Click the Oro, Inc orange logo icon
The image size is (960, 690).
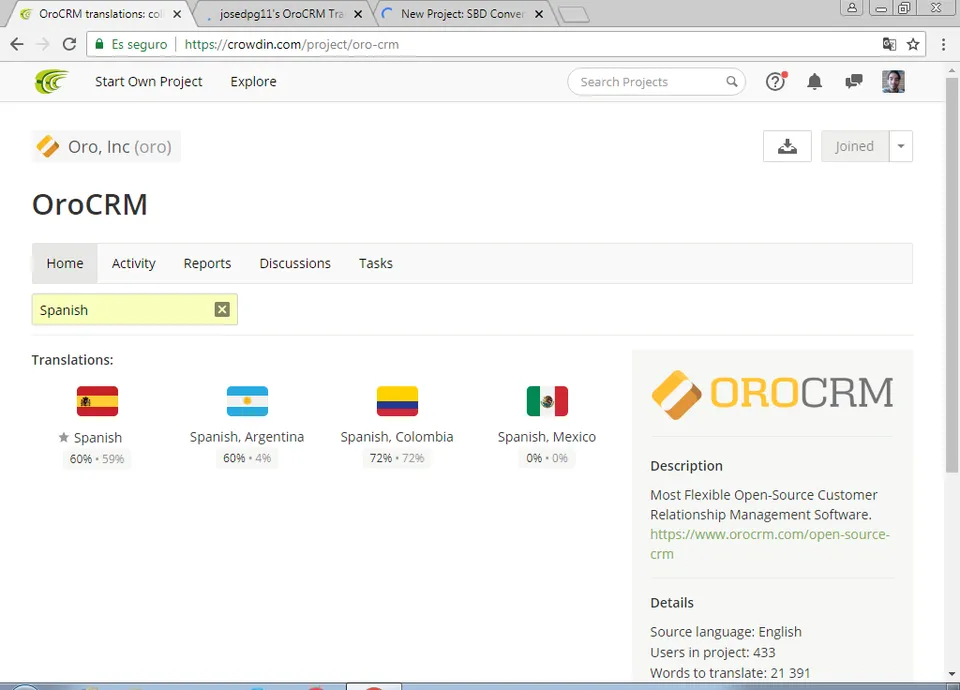(x=48, y=146)
